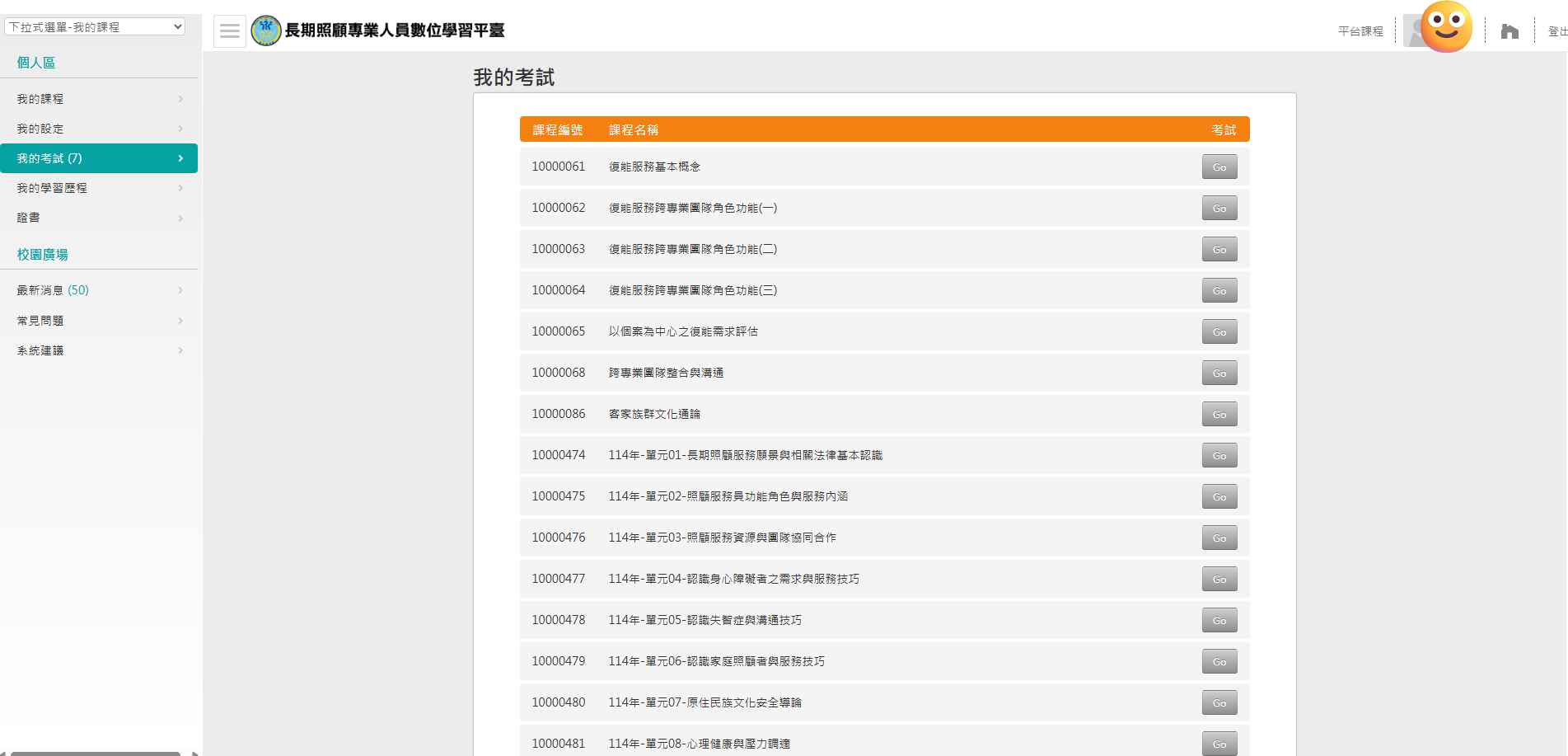This screenshot has width=1568, height=756.
Task: Click 平台課程 link in header
Action: click(1360, 31)
